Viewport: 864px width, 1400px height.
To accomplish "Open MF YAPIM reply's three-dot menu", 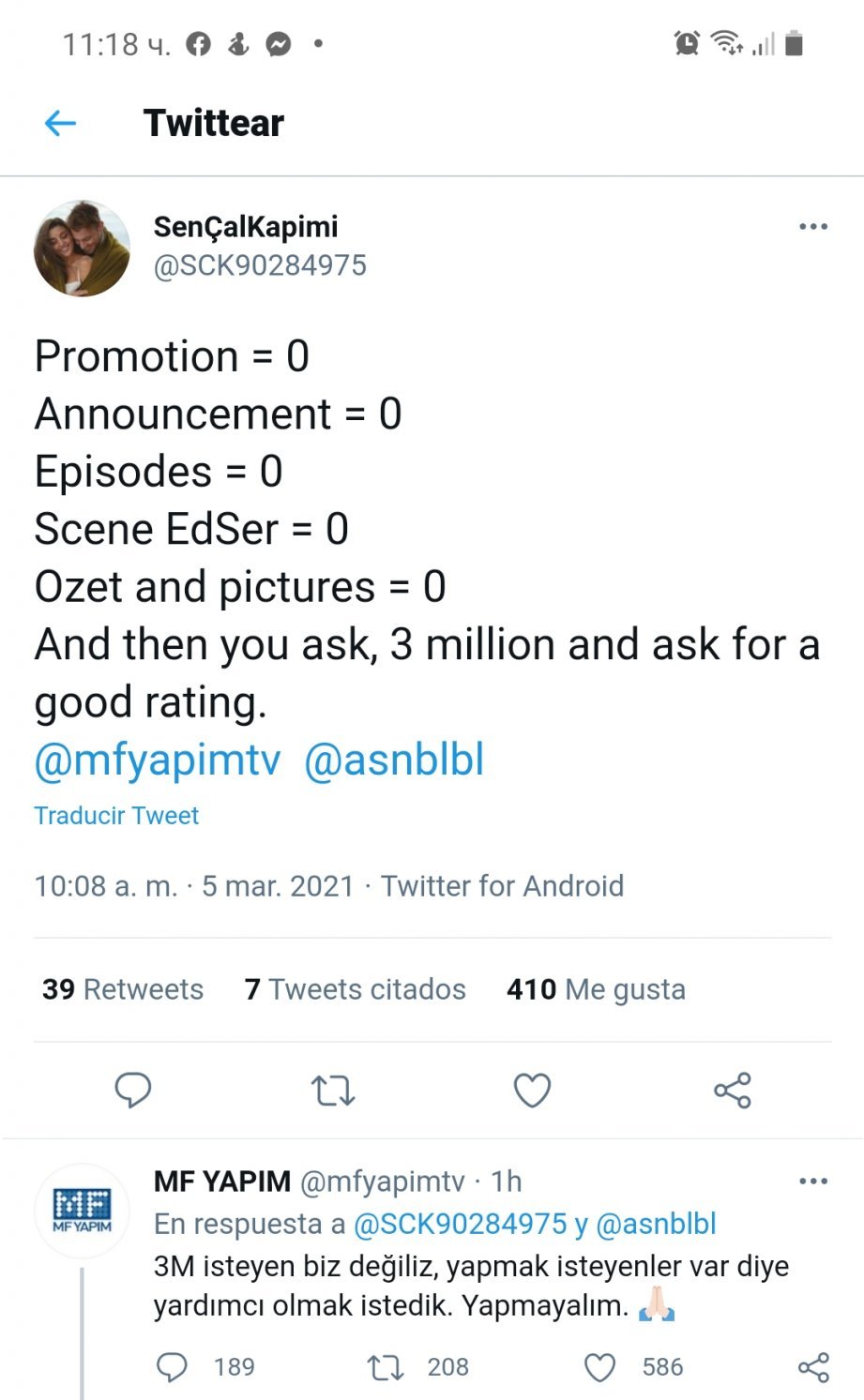I will coord(812,1181).
